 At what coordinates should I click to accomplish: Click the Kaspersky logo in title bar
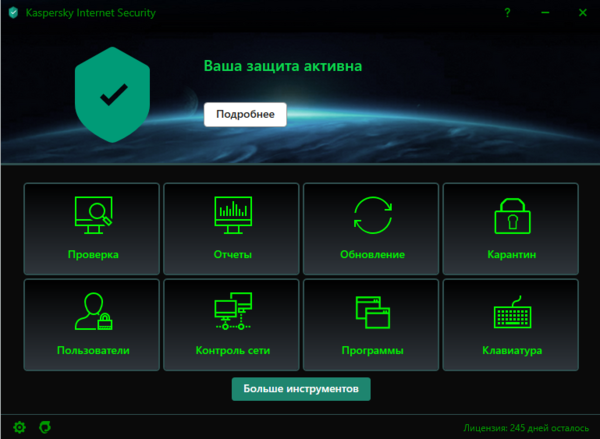click(x=13, y=13)
